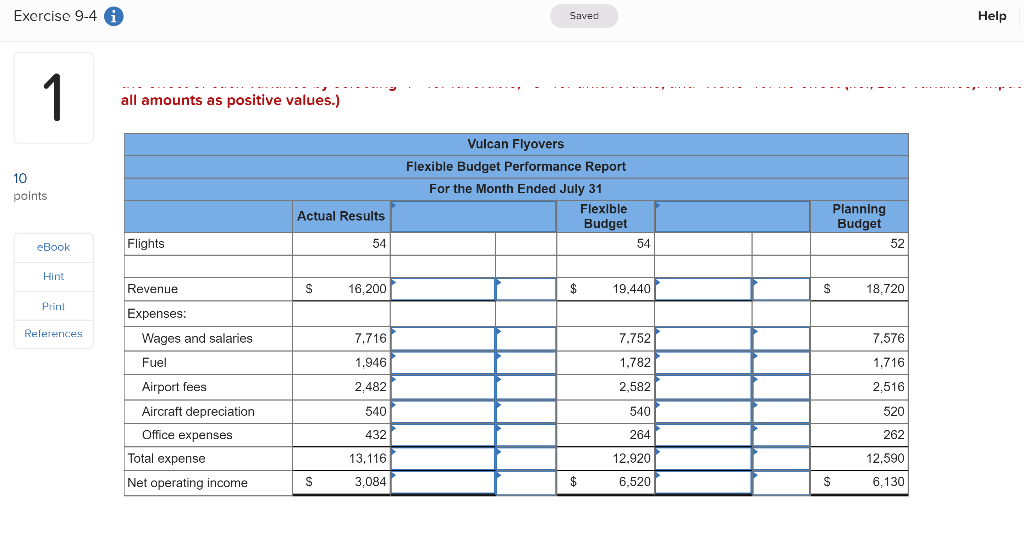Click the Flexible Budget total expense 12,920
Viewport: 1024px width, 555px height.
(632, 458)
